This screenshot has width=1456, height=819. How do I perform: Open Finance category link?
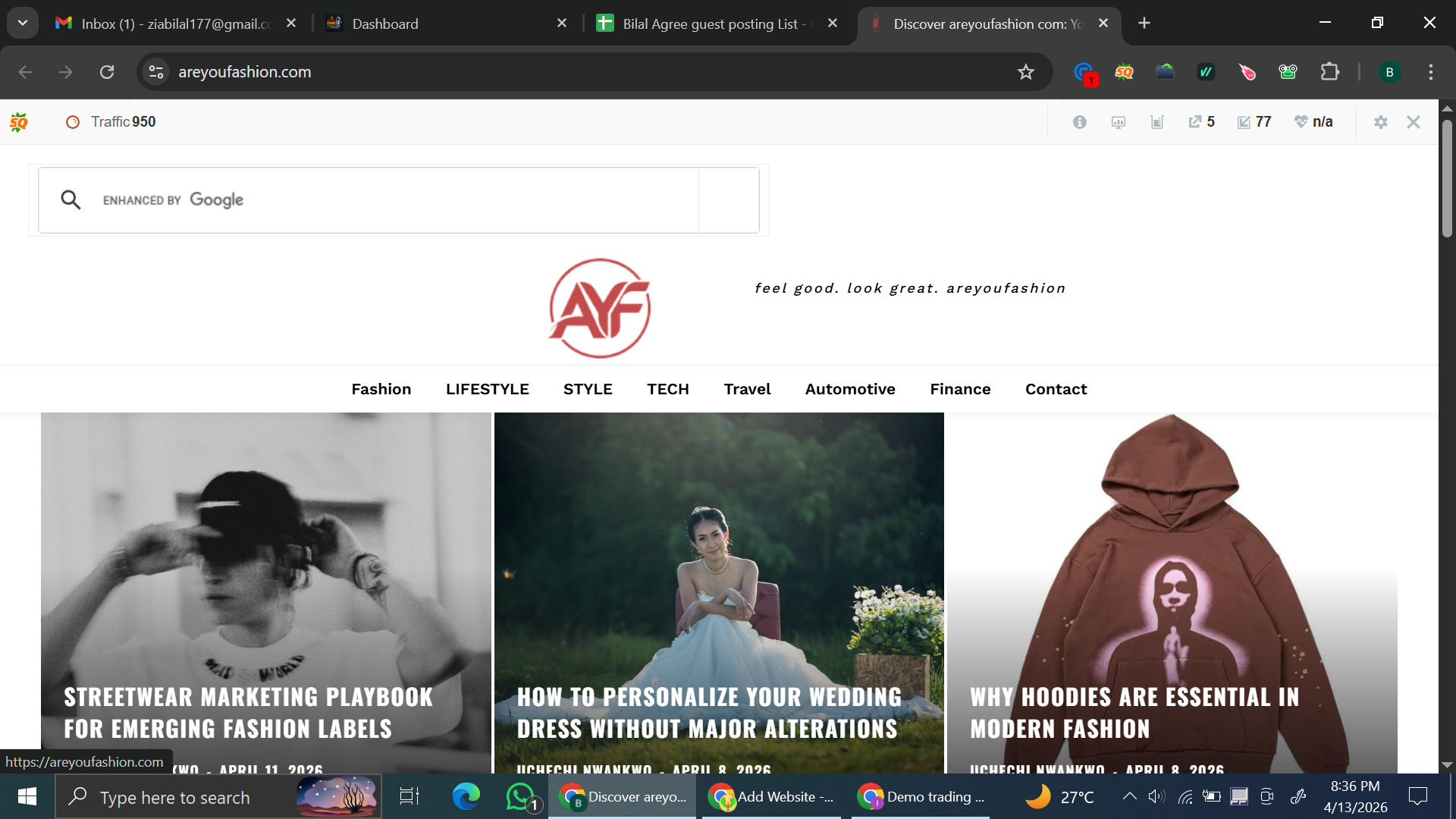tap(960, 389)
